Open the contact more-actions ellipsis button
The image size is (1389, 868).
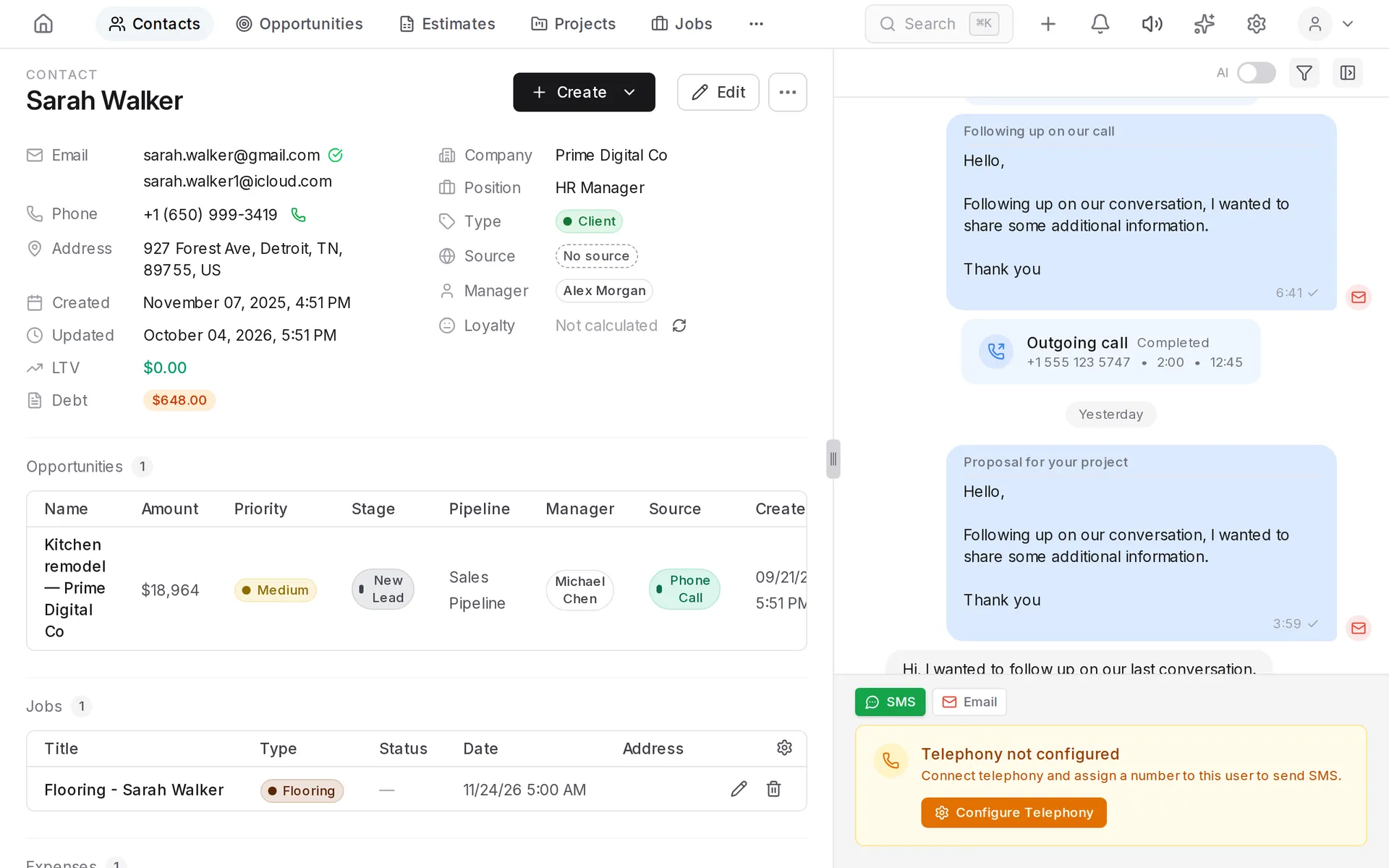tap(787, 93)
